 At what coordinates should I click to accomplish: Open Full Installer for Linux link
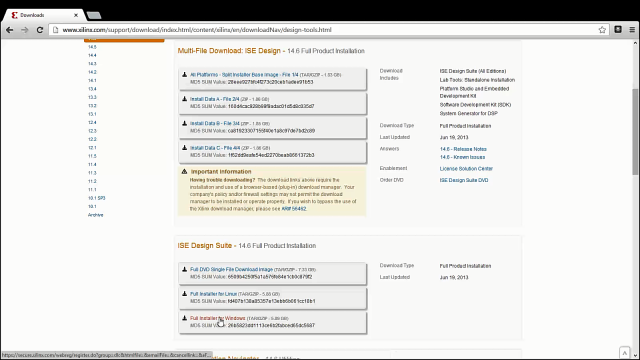pos(213,294)
